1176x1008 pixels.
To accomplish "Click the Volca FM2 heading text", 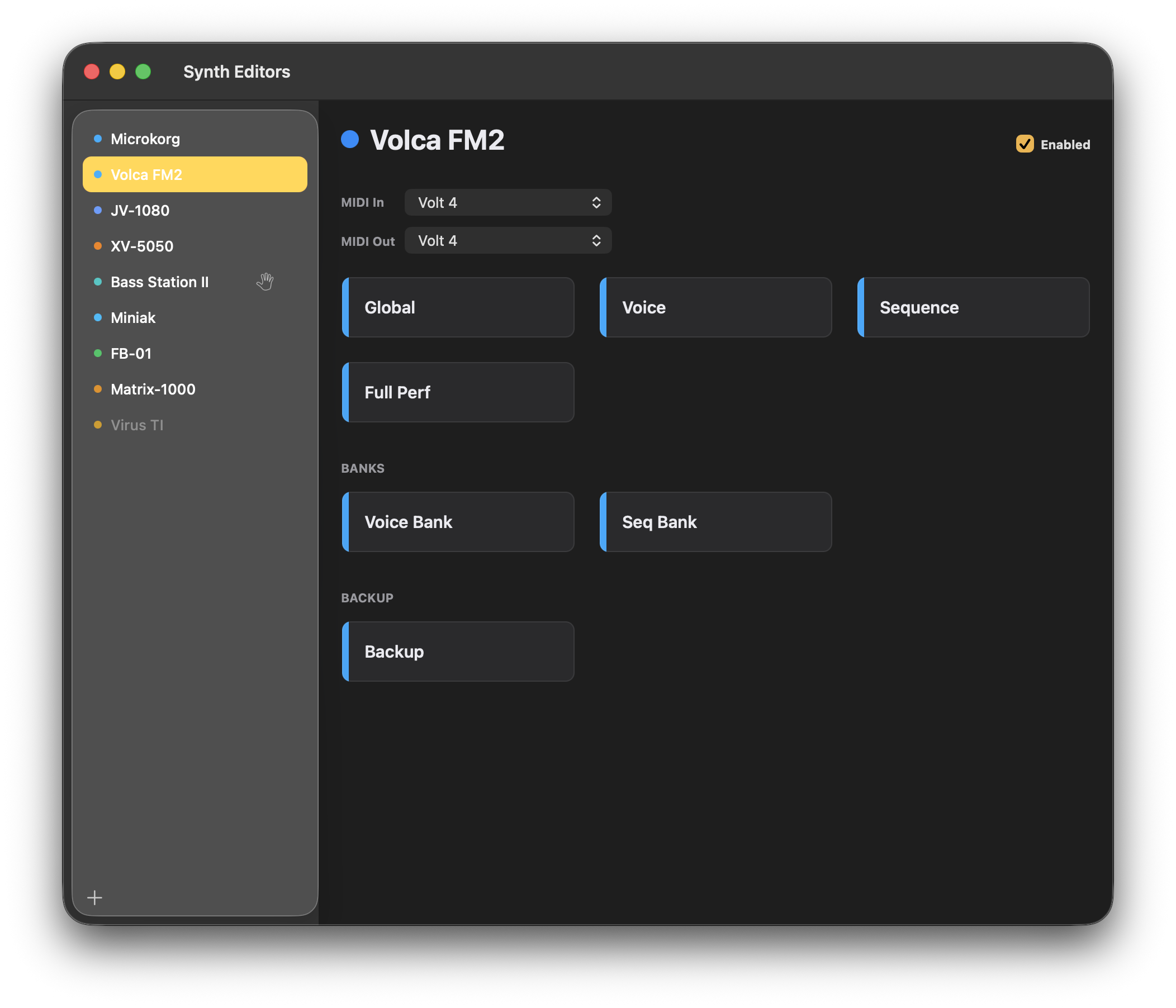I will click(437, 140).
